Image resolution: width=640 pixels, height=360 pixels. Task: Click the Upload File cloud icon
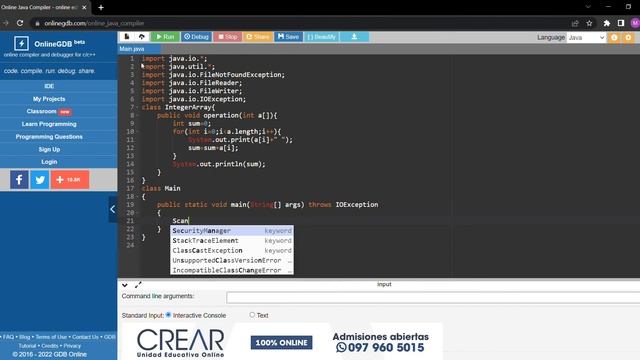(142, 37)
